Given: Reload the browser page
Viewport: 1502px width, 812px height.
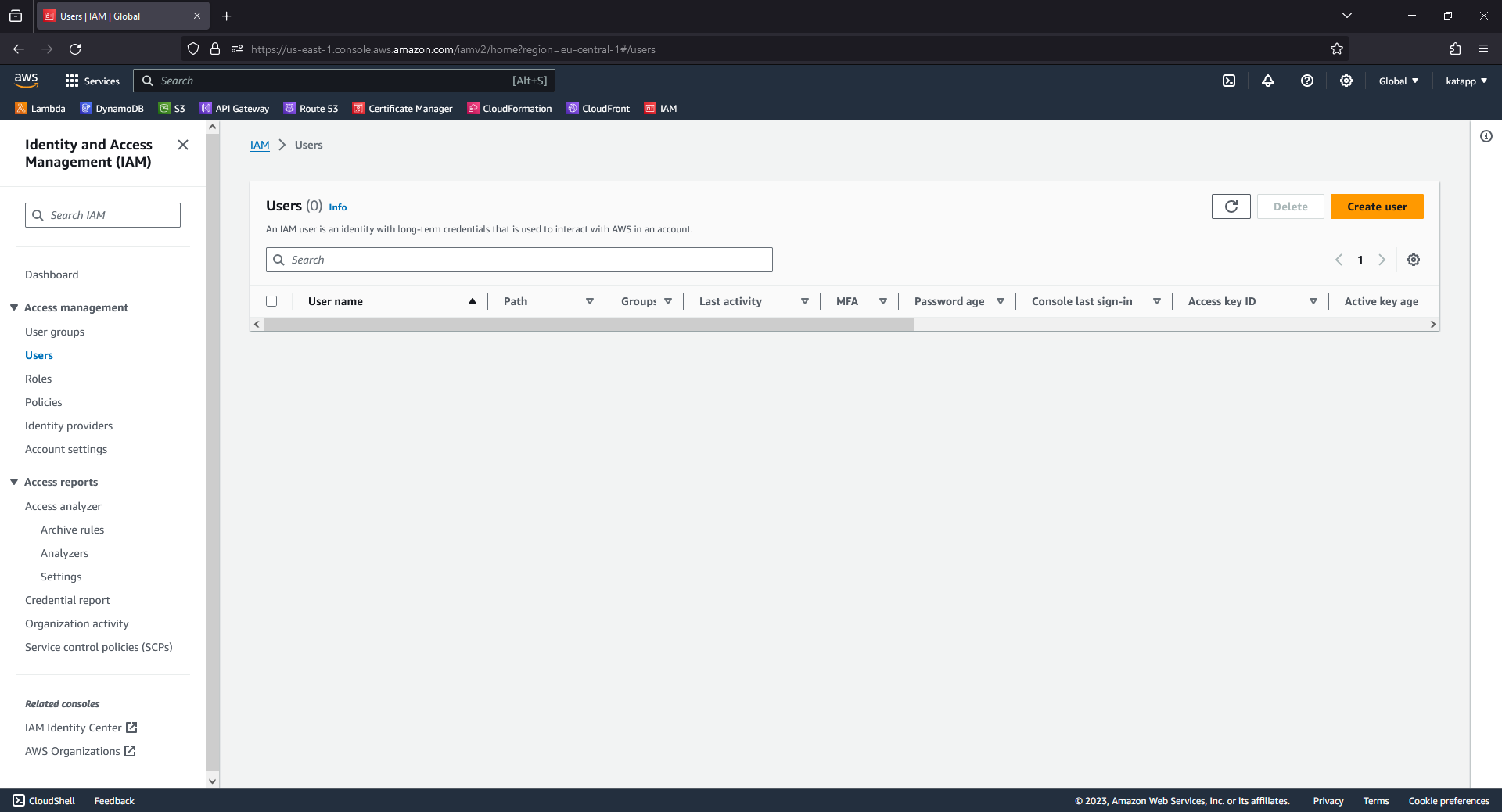Looking at the screenshot, I should (x=75, y=49).
